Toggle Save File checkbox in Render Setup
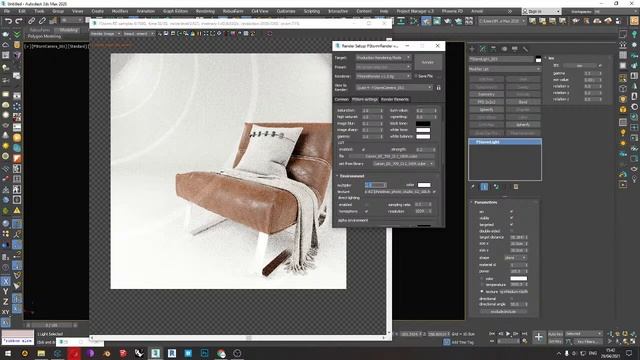The width and height of the screenshot is (640, 360). point(416,76)
